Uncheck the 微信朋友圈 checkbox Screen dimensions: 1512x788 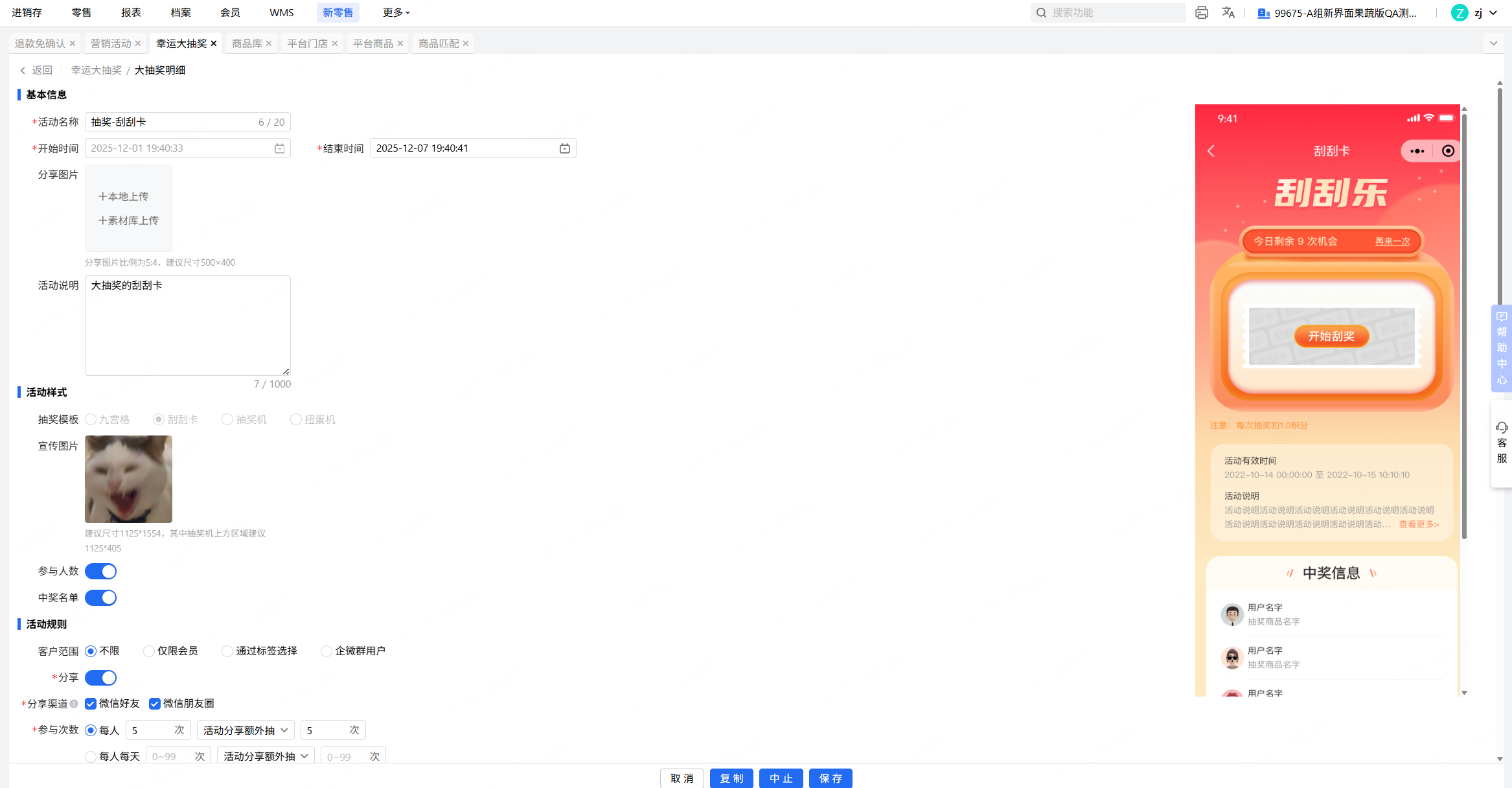[x=155, y=704]
